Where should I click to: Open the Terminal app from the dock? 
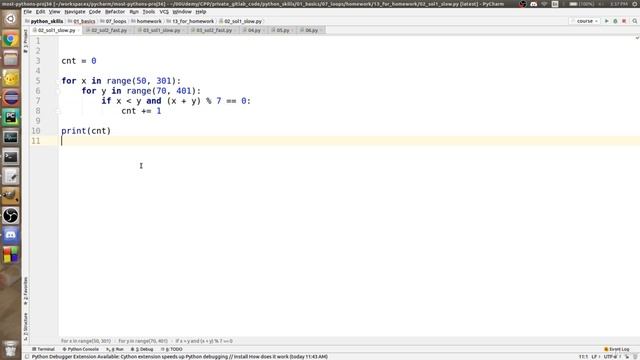[11, 157]
